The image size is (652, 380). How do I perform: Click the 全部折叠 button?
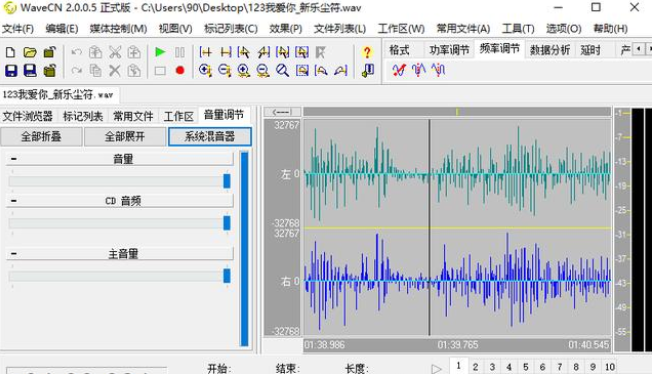pos(41,136)
